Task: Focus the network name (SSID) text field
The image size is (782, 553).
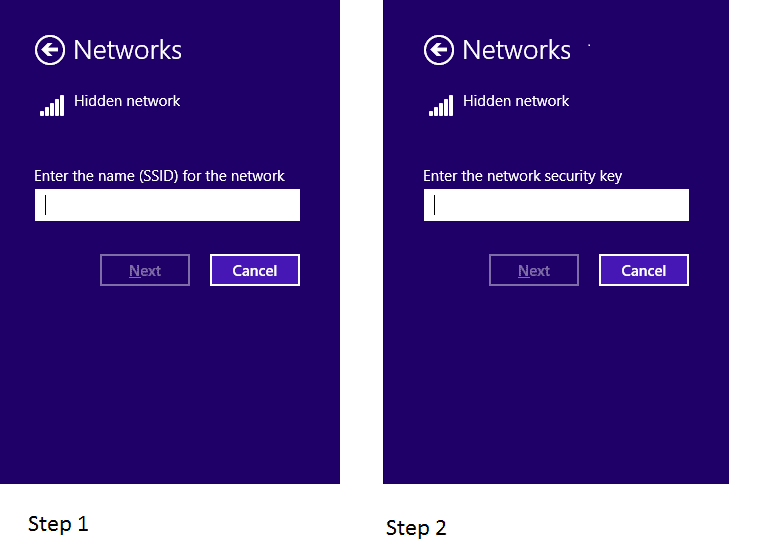Action: pyautogui.click(x=167, y=205)
